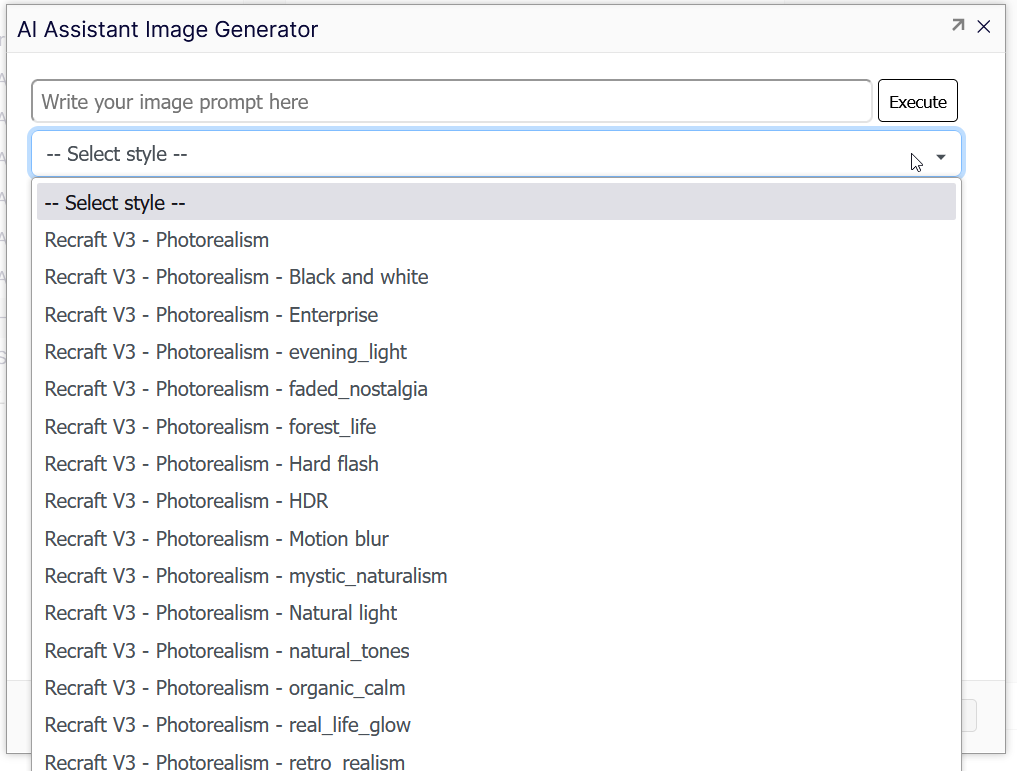The height and width of the screenshot is (771, 1017).
Task: Select the Photorealism - Enterprise style
Action: tap(496, 314)
